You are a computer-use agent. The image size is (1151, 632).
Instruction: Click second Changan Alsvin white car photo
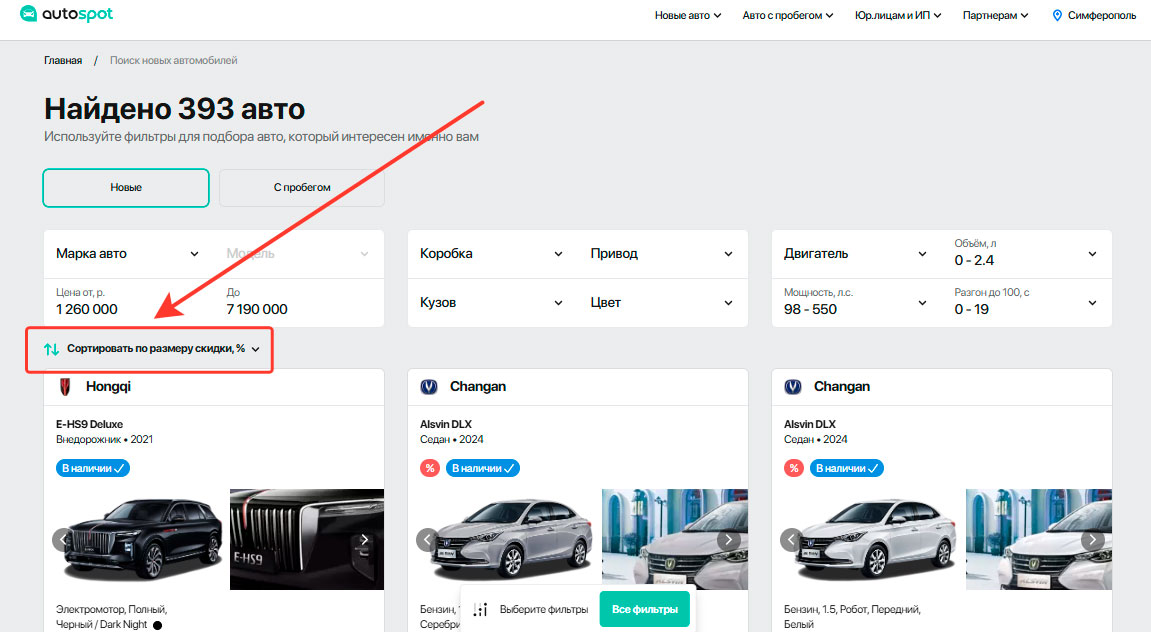(x=874, y=540)
